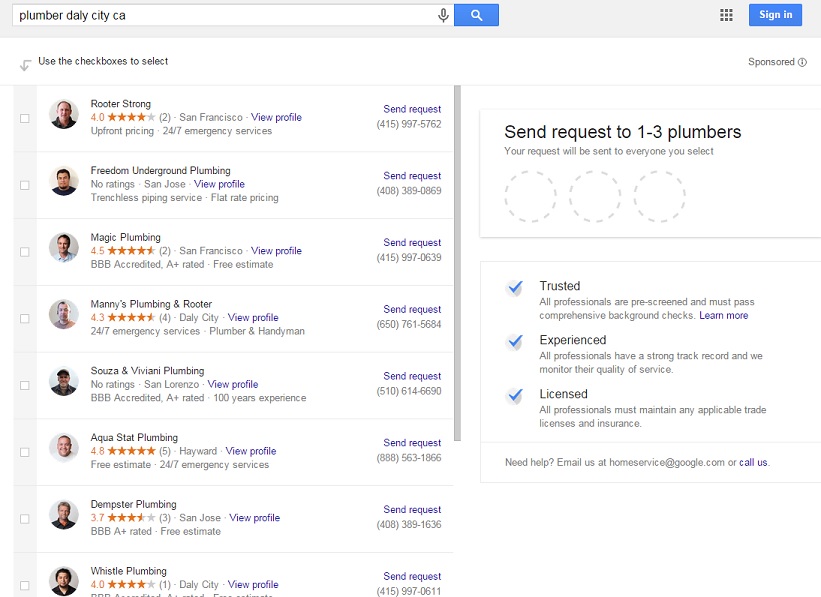Click Manny's Plumbing & Rooter photo
This screenshot has height=597, width=821.
(x=64, y=314)
